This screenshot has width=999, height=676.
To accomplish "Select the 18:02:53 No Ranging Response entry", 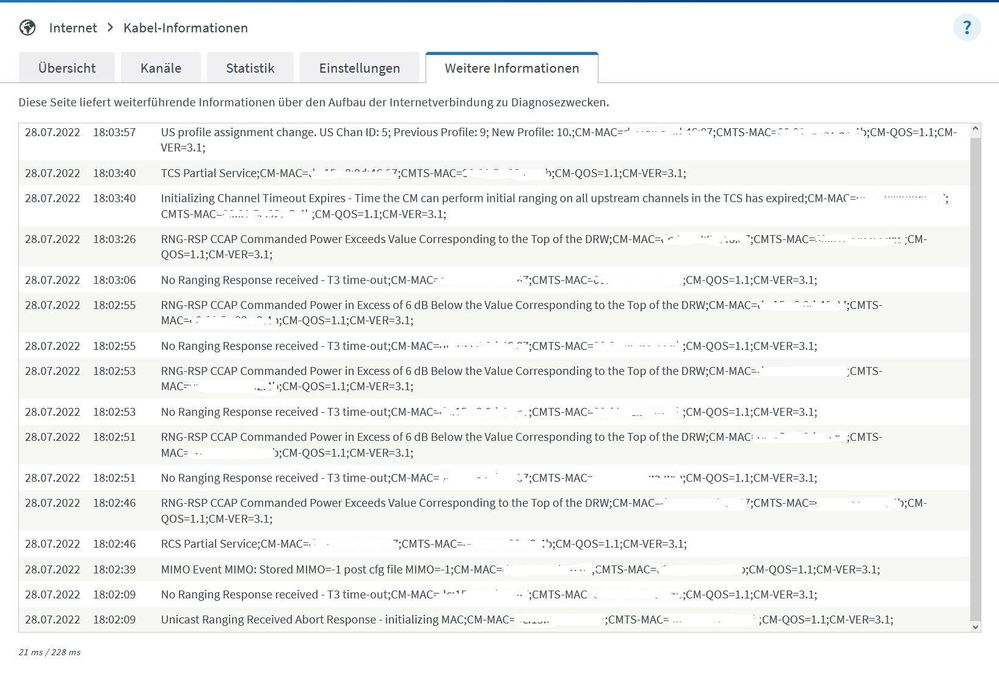I will [x=494, y=412].
